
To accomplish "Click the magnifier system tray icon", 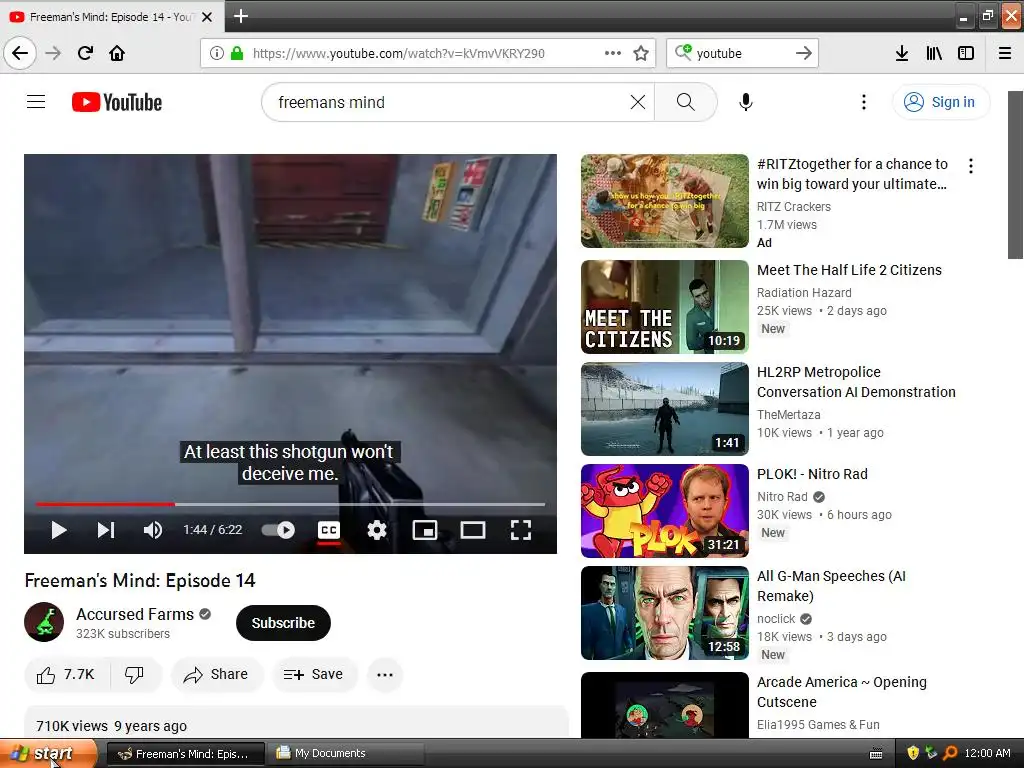I will pos(950,753).
